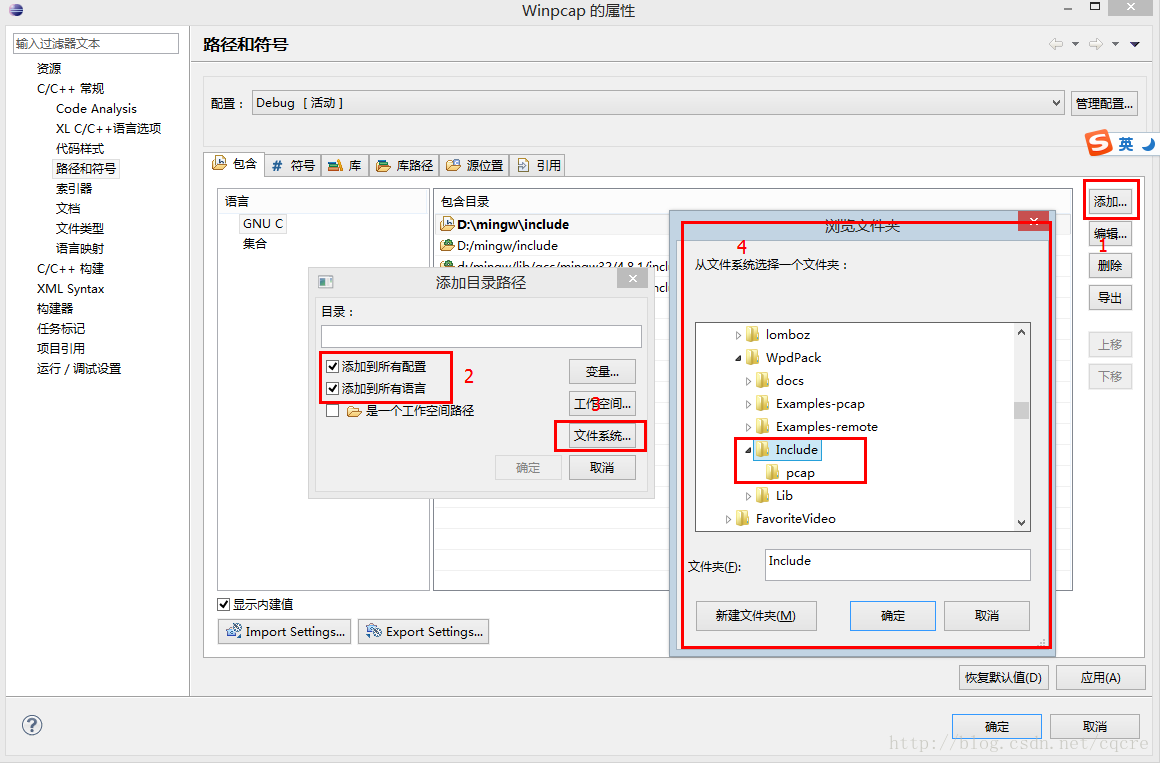1160x763 pixels.
Task: Switch to the 库 tab
Action: (345, 165)
